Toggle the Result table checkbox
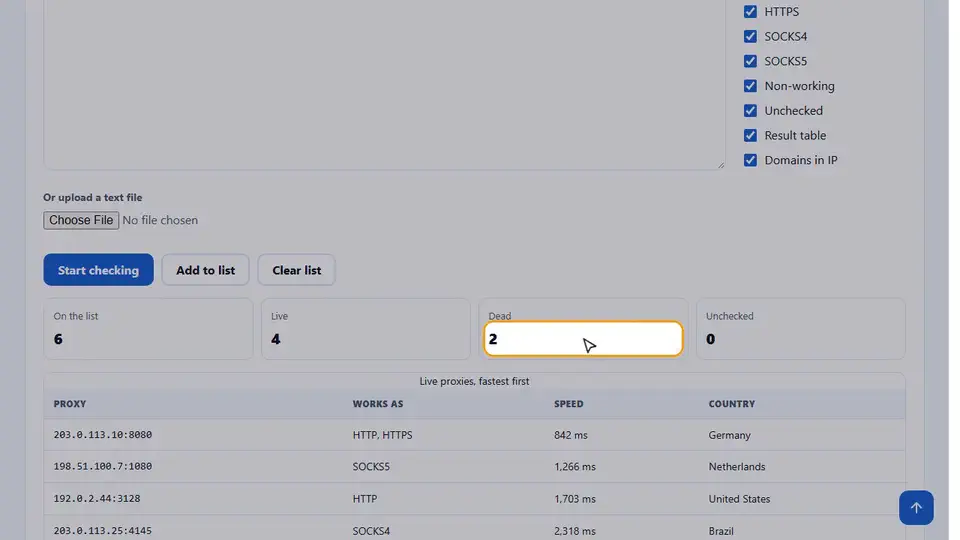960x540 pixels. pos(750,135)
